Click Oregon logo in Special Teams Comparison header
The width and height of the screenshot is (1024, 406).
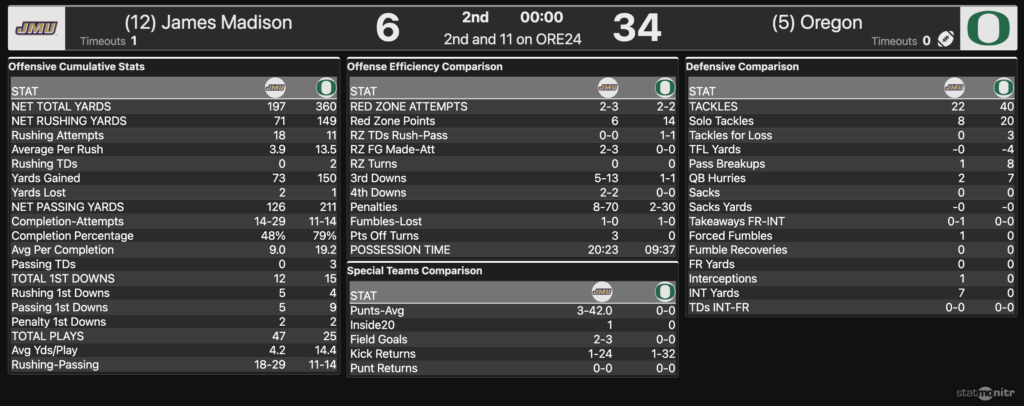tap(664, 292)
